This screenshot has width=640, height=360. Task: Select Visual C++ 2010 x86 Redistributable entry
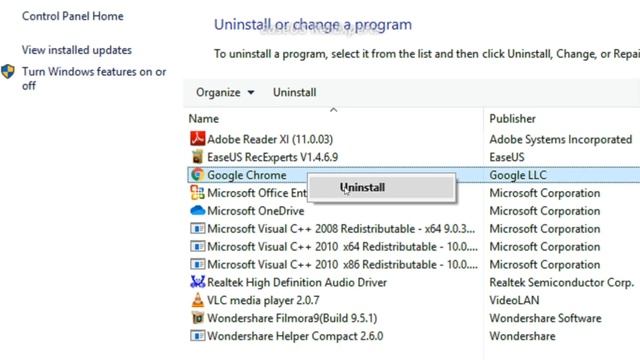342,265
